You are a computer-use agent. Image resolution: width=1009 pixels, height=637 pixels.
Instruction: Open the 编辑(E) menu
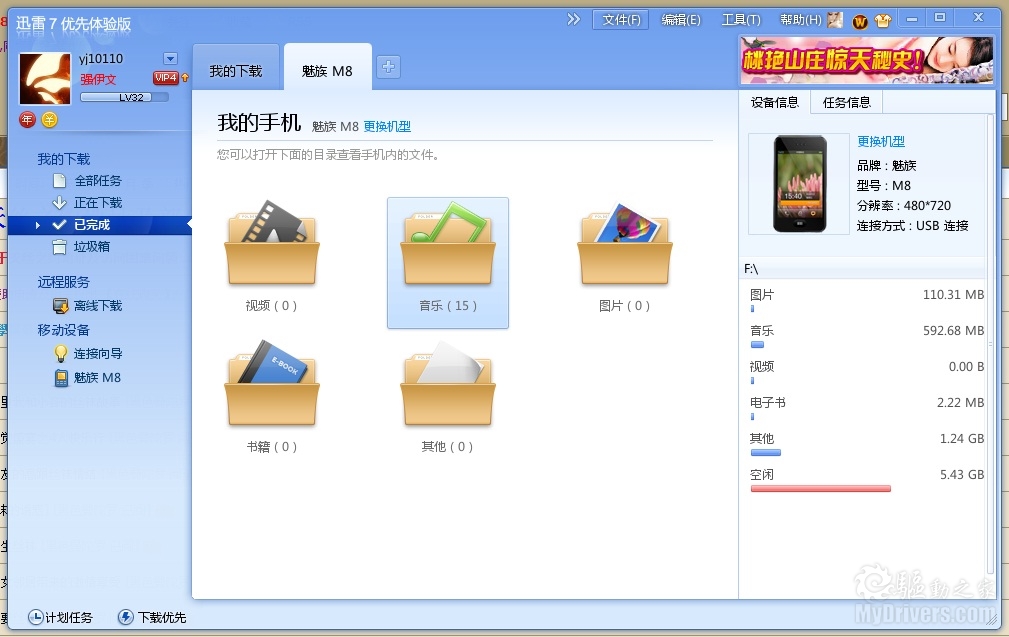coord(681,20)
